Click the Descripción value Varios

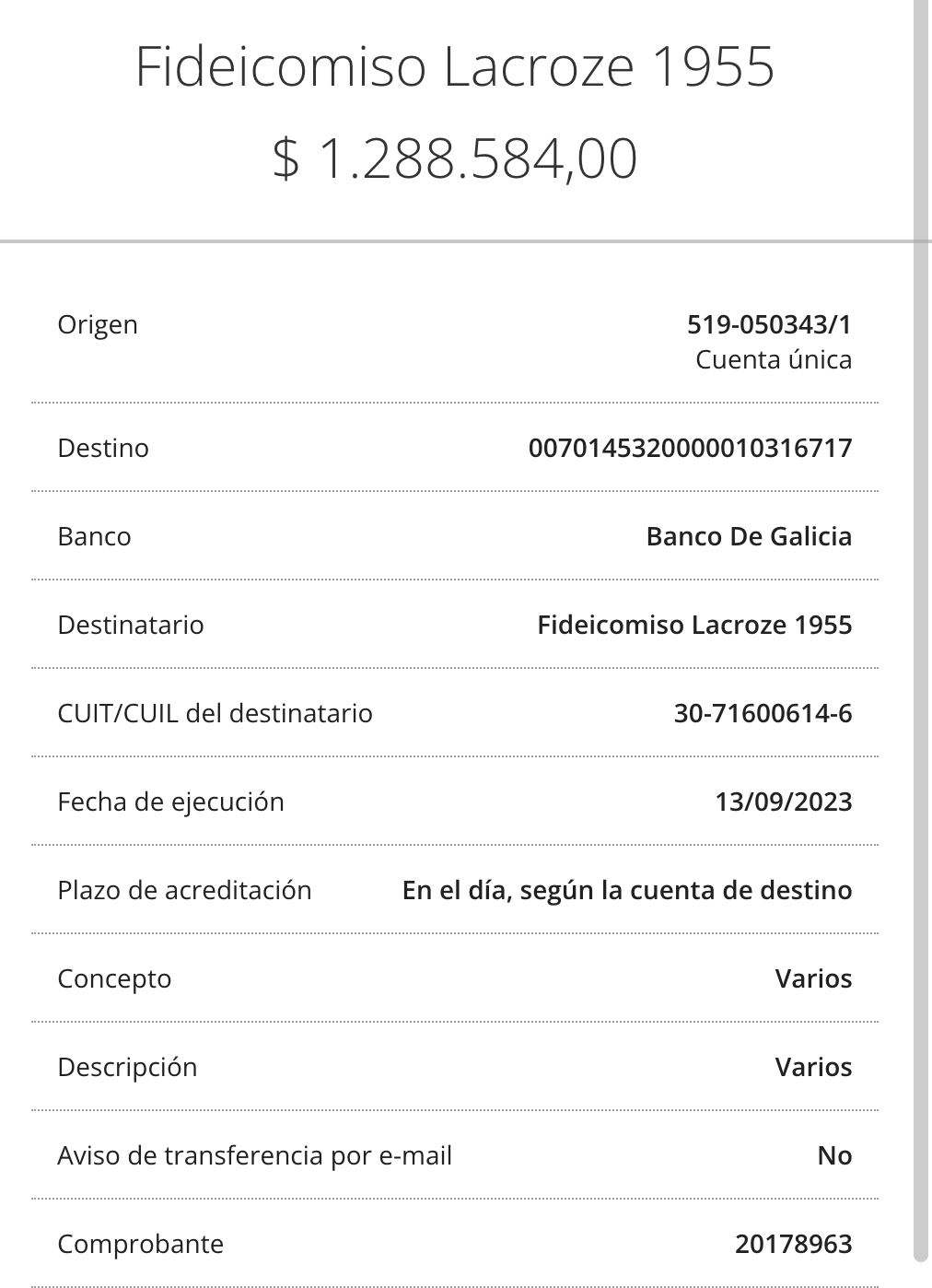tap(814, 1067)
